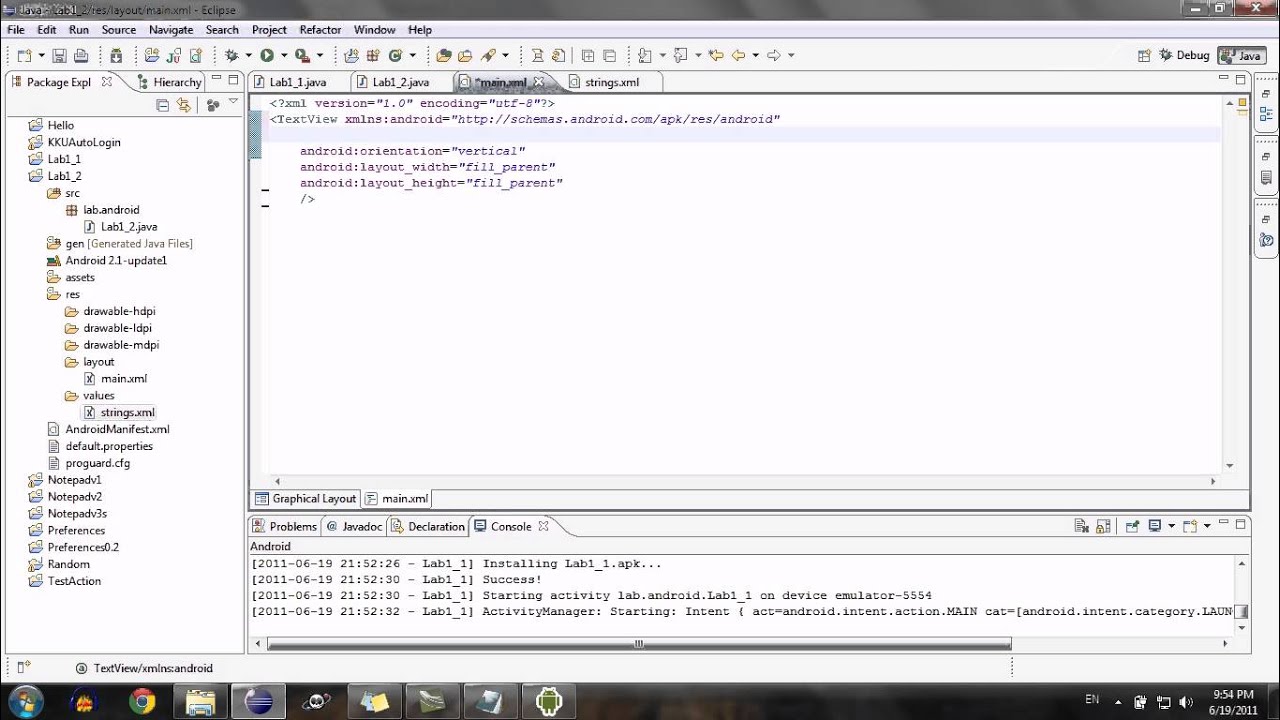1280x720 pixels.
Task: Click the Windows Start button
Action: (25, 701)
